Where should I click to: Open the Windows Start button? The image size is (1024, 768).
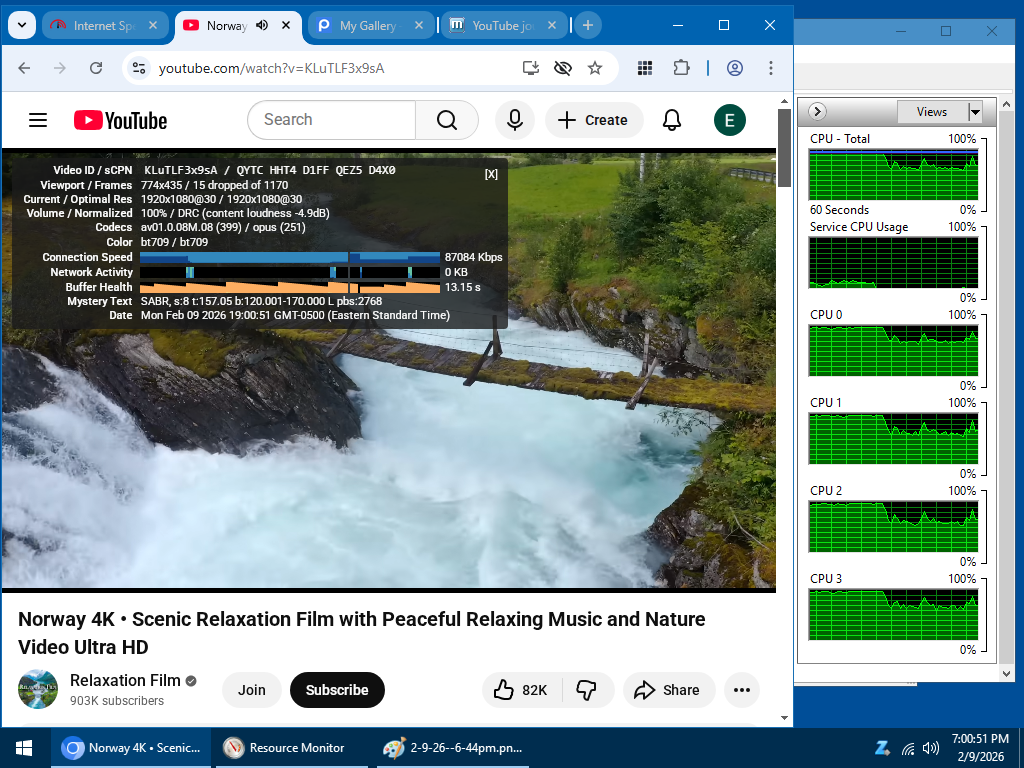coord(24,748)
